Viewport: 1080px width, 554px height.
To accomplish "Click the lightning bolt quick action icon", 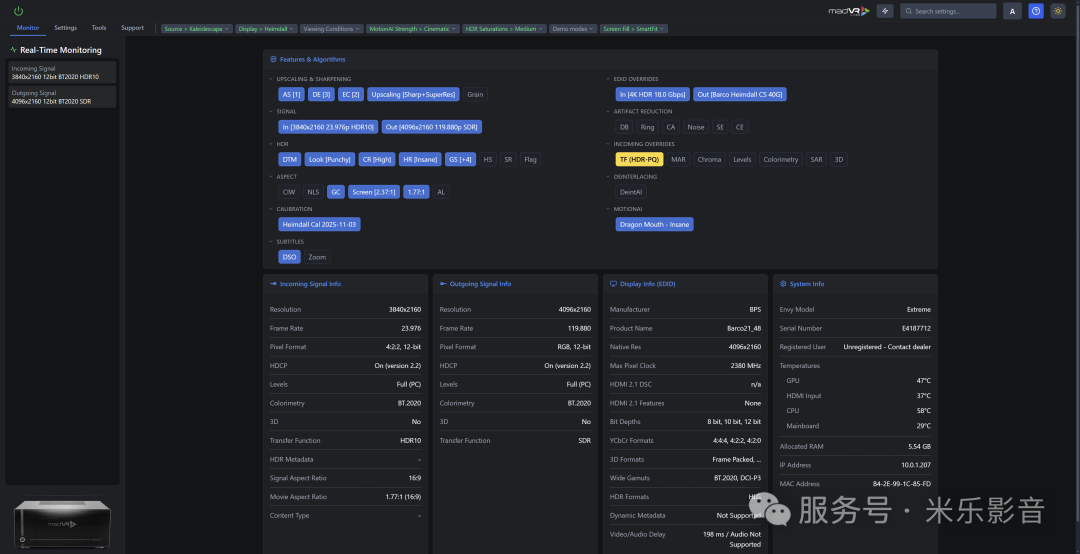I will (885, 11).
